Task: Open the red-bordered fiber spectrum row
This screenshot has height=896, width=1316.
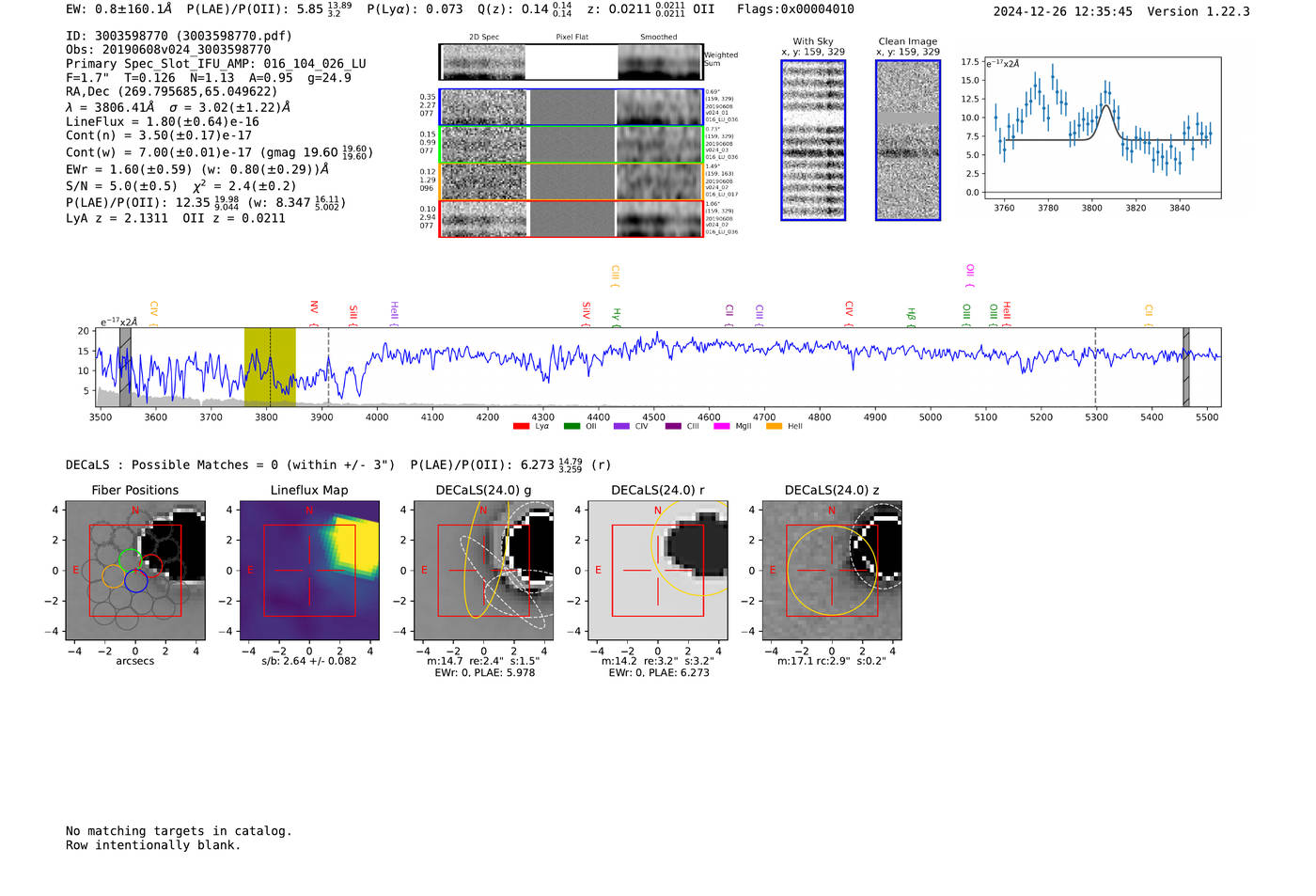Action: tap(572, 218)
